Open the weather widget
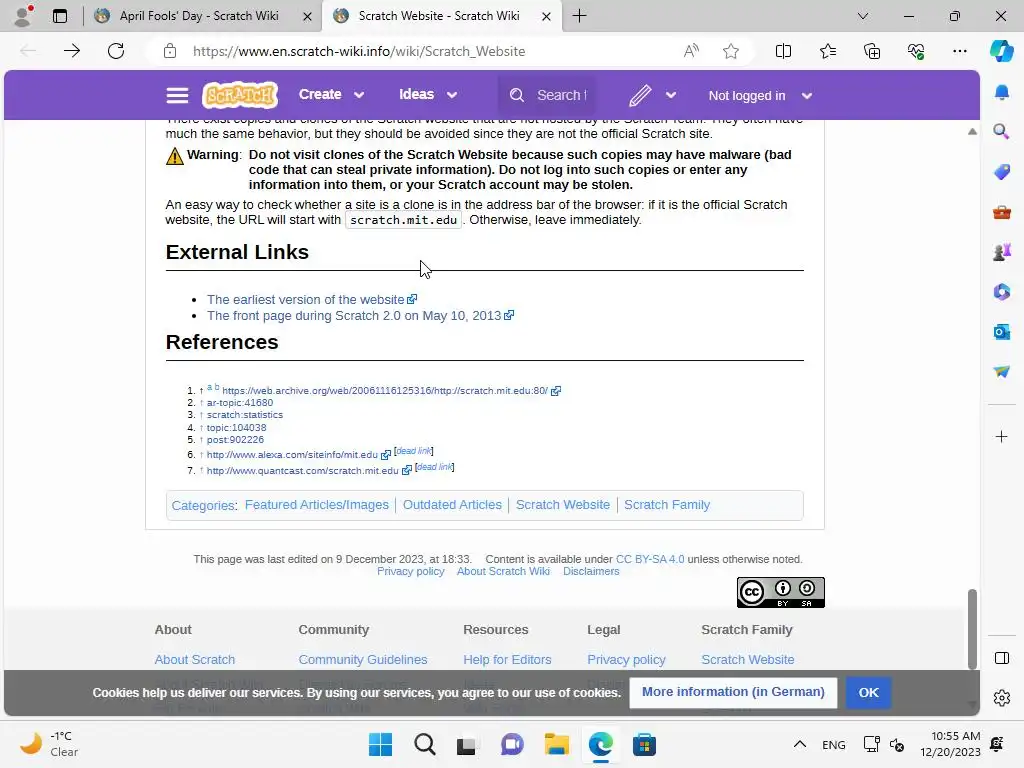This screenshot has height=768, width=1024. pos(50,744)
